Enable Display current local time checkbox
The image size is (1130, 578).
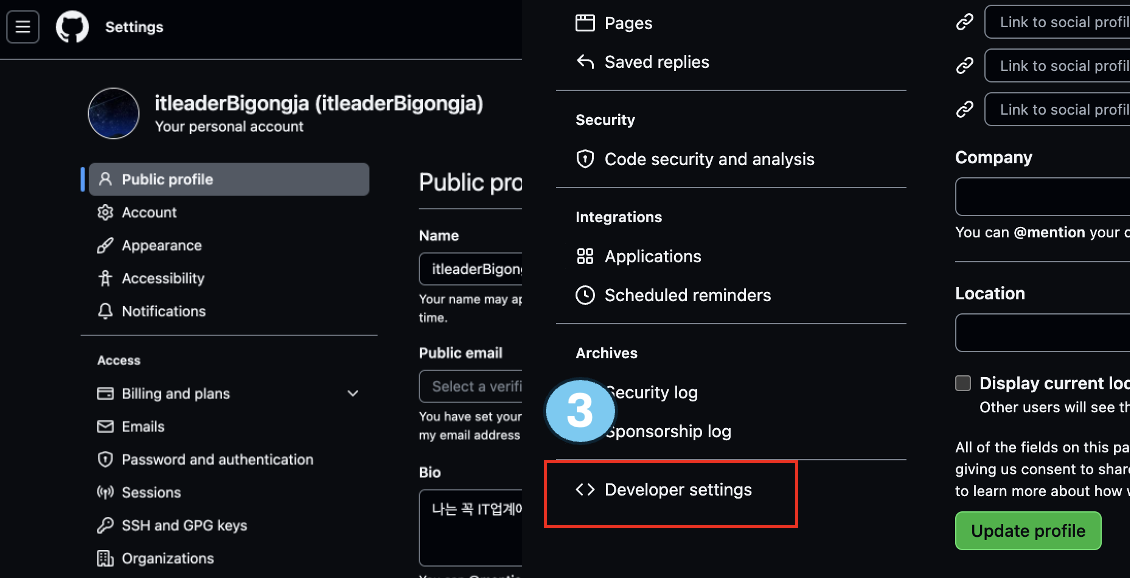tap(963, 383)
